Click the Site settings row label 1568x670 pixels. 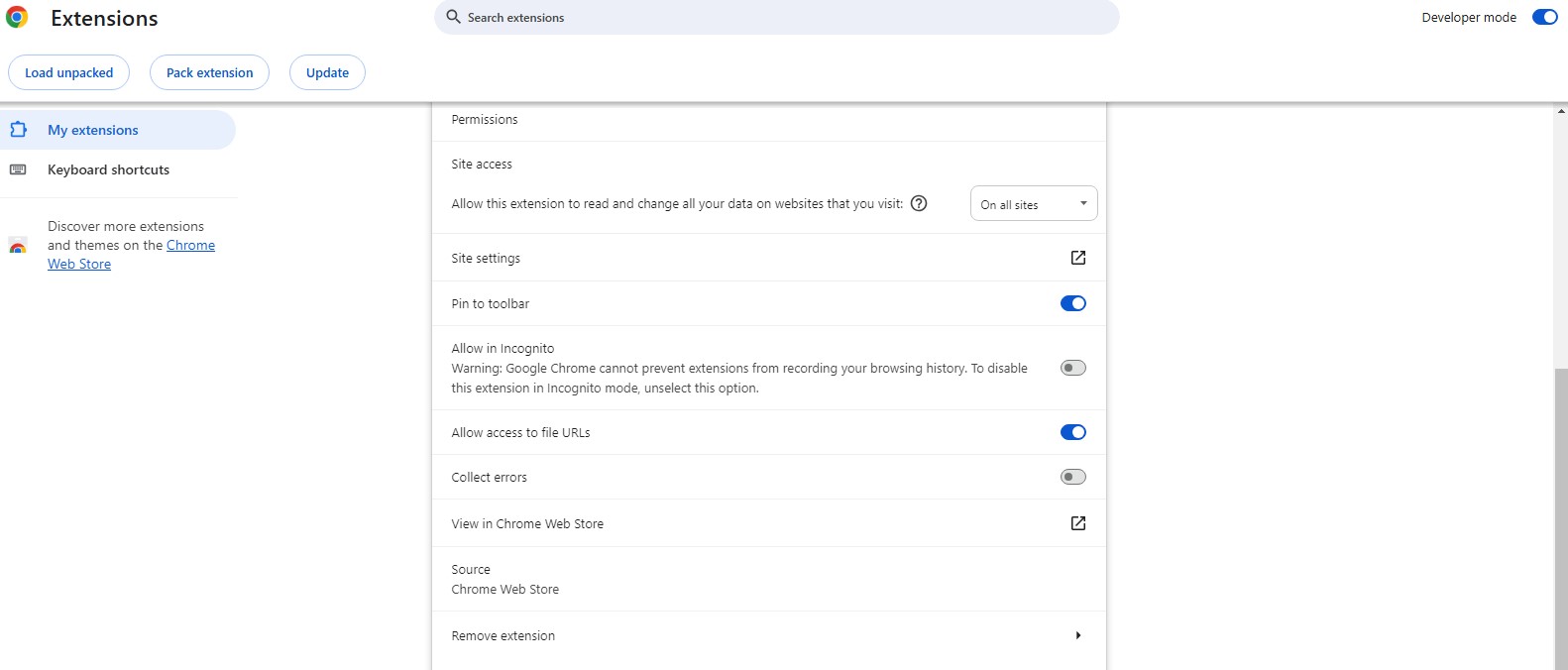click(486, 258)
